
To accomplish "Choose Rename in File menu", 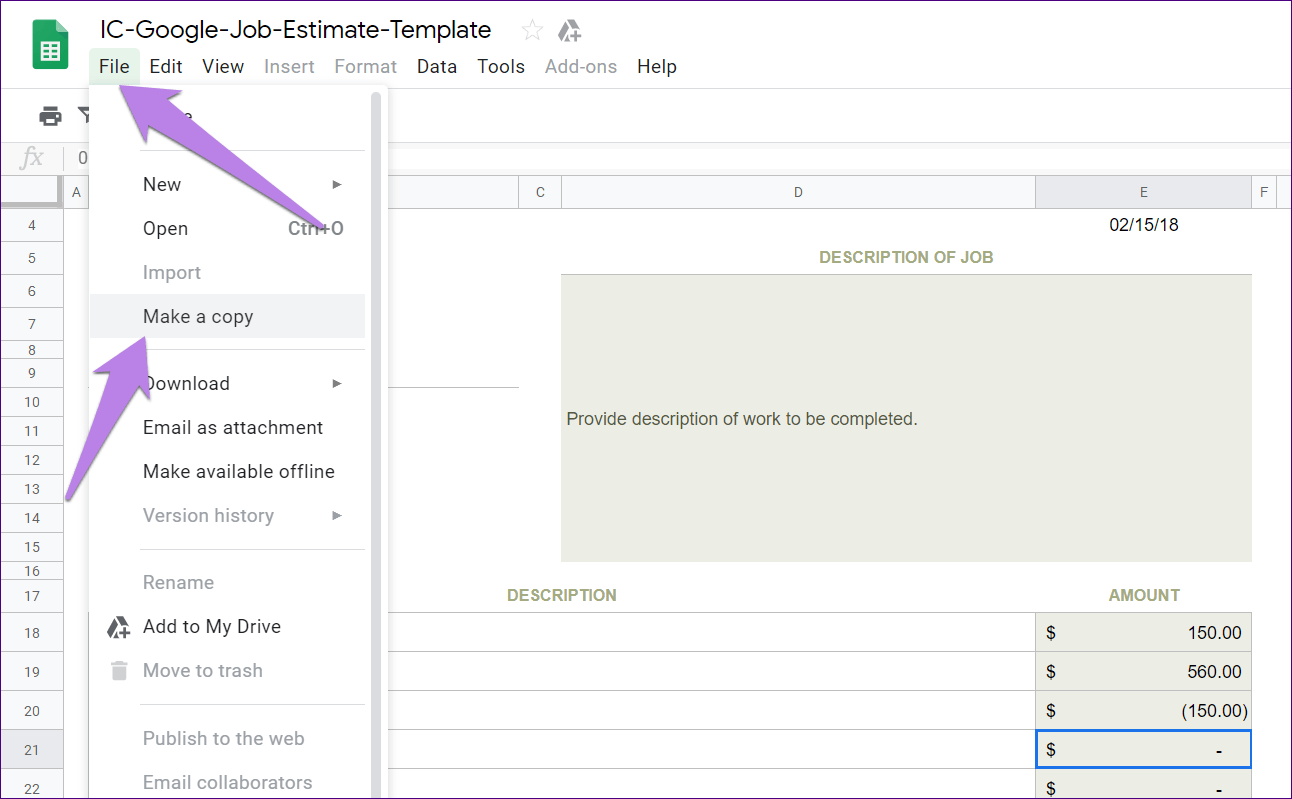I will coord(228,582).
